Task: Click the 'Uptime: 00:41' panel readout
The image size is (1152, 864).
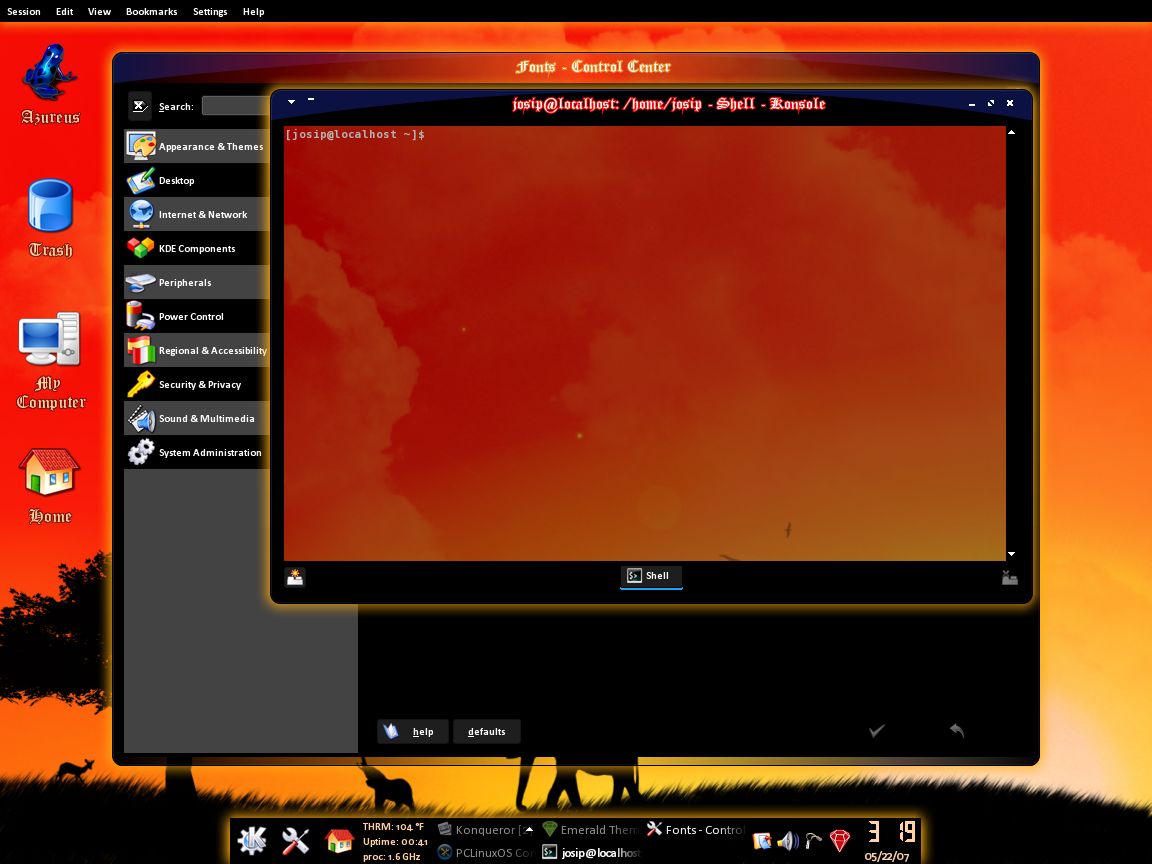Action: pos(395,842)
